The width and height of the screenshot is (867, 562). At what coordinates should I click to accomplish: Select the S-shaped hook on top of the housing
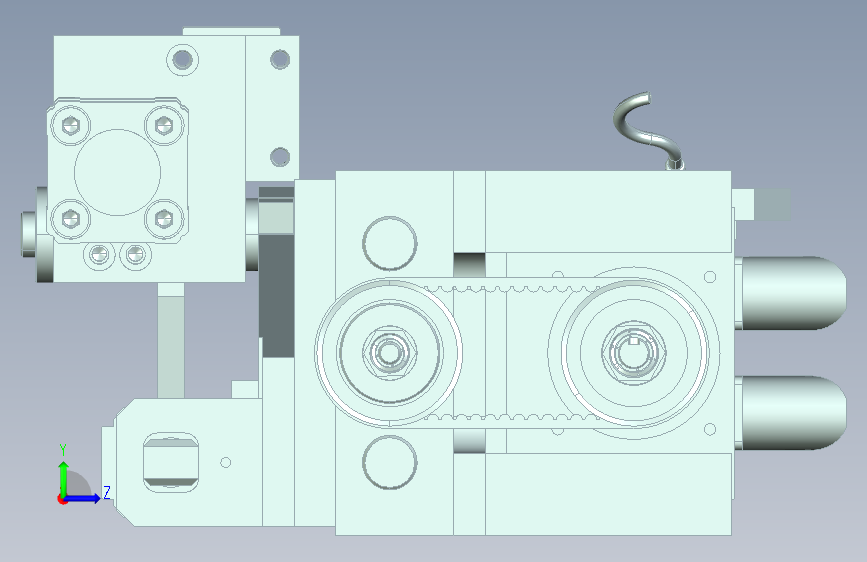[648, 130]
